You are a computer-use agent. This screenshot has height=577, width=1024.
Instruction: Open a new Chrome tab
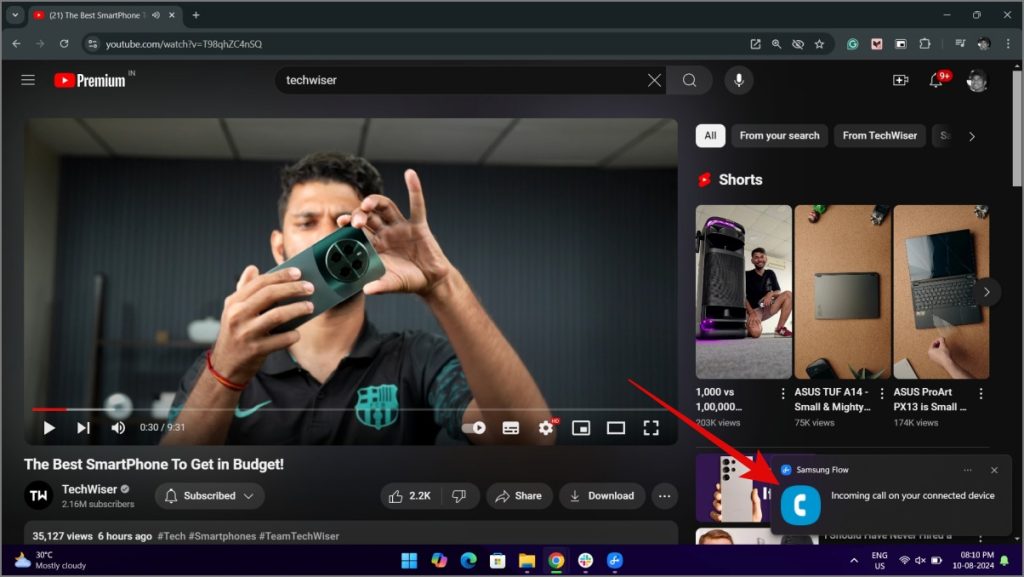(x=195, y=14)
